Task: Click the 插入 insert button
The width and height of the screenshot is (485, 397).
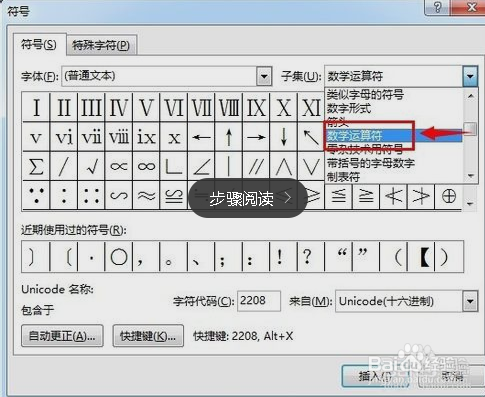Action: click(x=376, y=376)
